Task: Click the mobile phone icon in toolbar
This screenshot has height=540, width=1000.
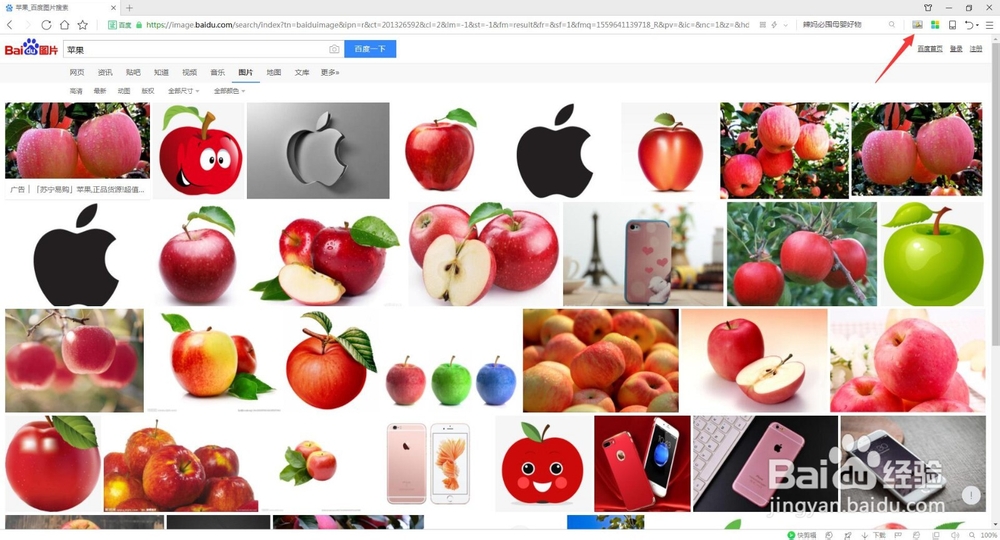Action: point(952,25)
